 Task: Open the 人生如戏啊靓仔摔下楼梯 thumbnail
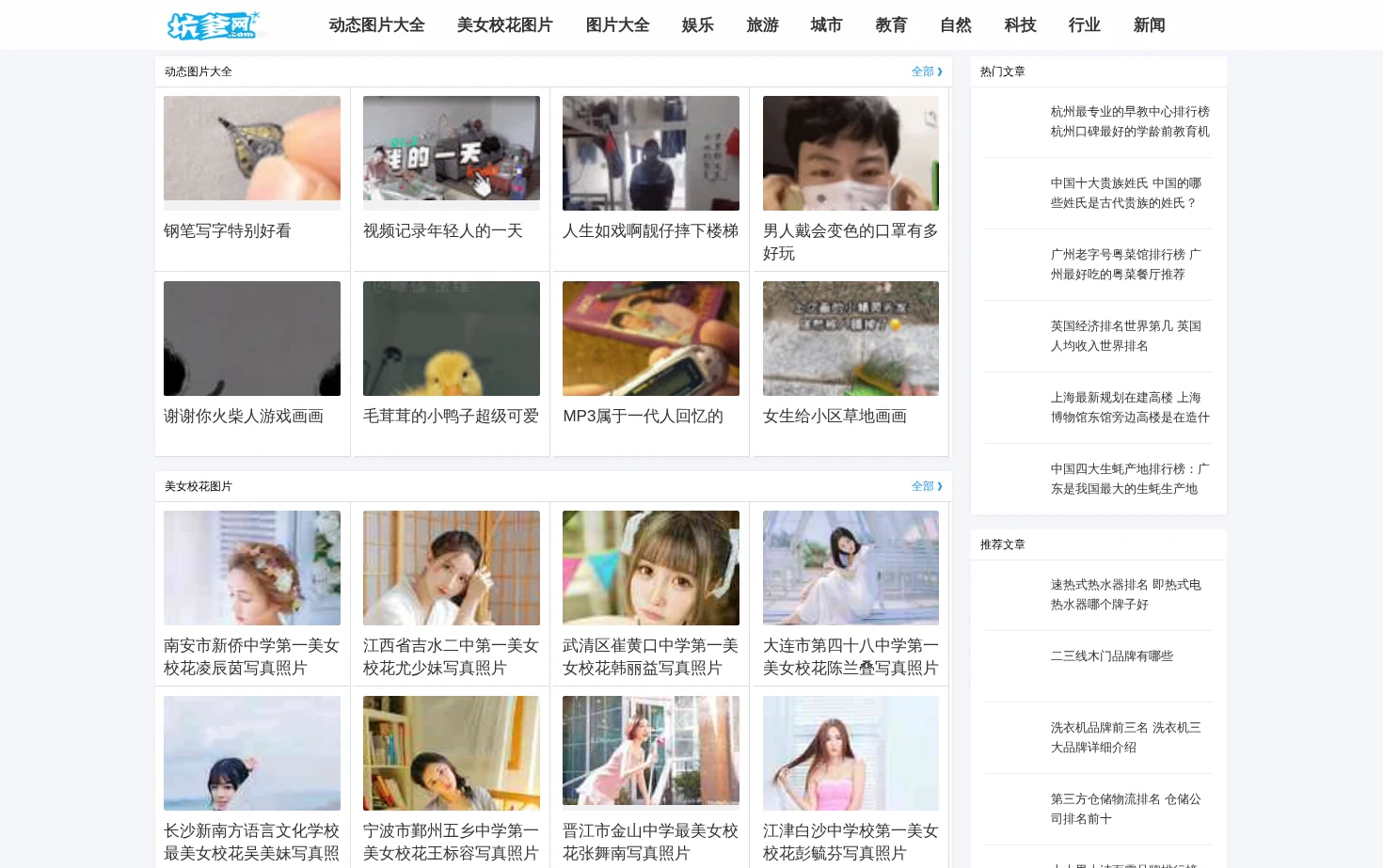click(x=651, y=152)
